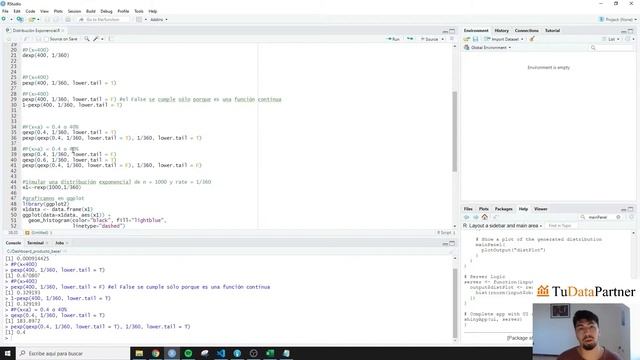Screen dimensions: 640x360
Task: Maximize the Help pane
Action: coord(630,209)
